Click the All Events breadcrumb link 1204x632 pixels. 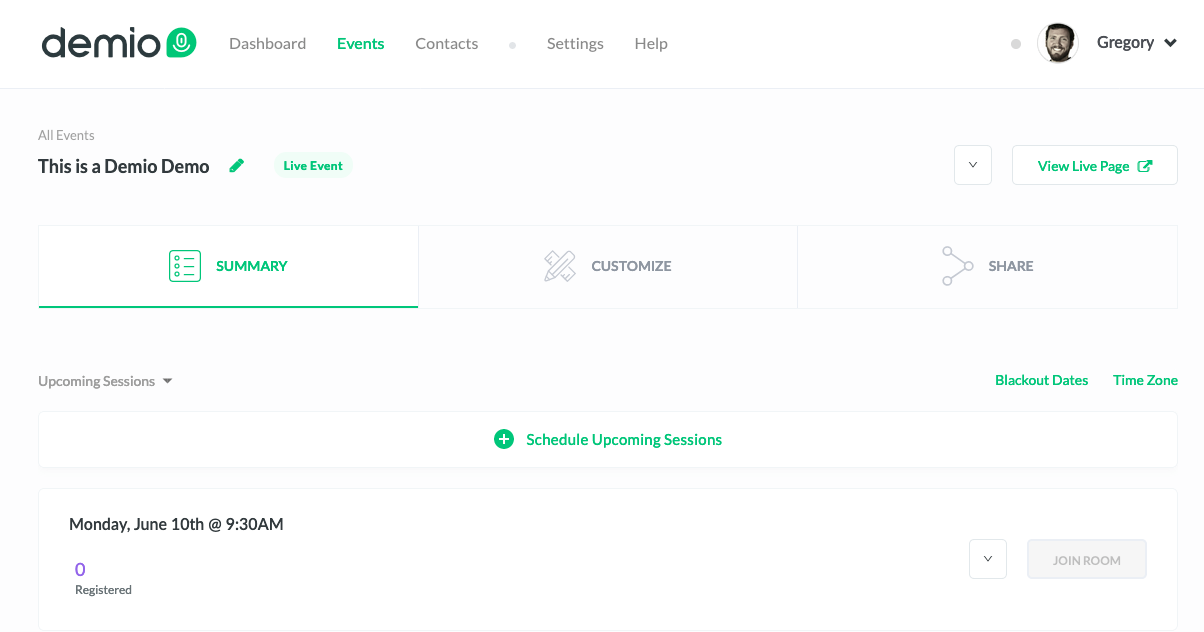coord(66,135)
